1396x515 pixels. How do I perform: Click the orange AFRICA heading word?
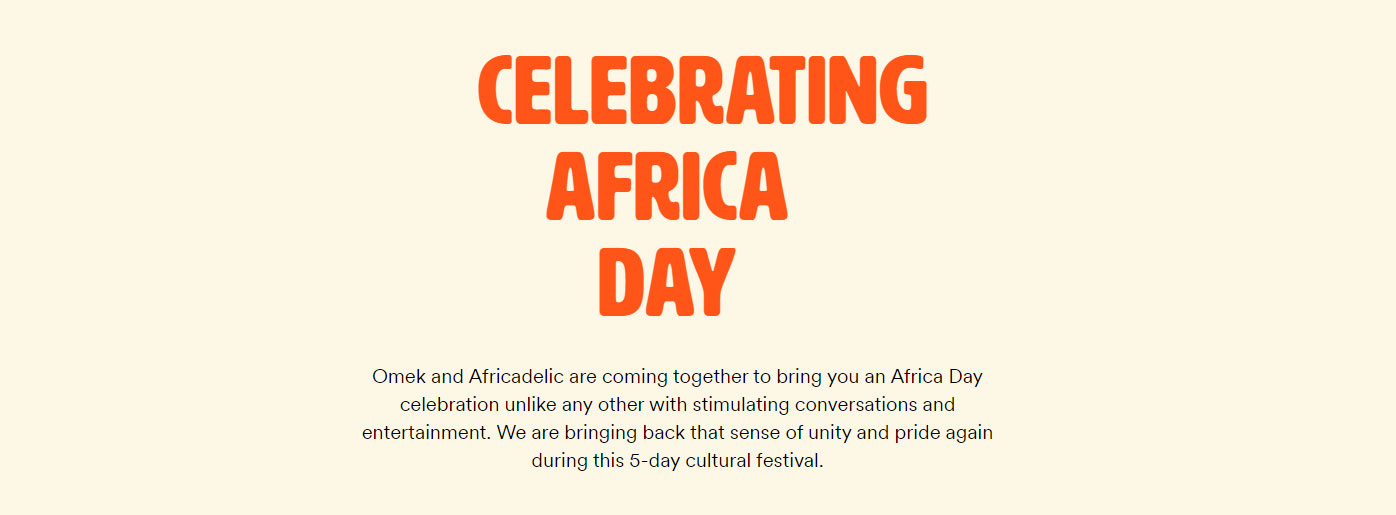pyautogui.click(x=667, y=187)
